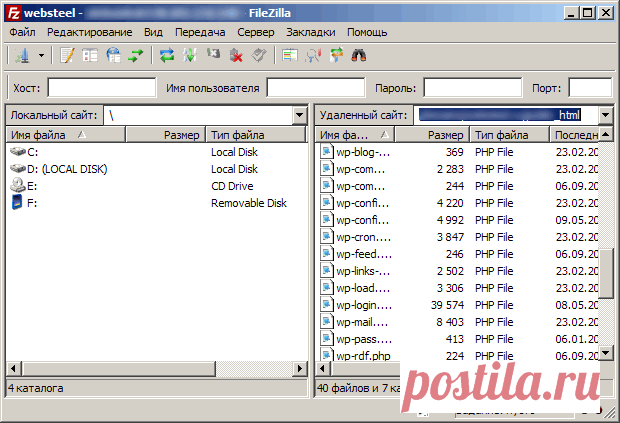Screen dimensions: 620x423
Task: Focus the Имя пользователя input field
Action: click(x=316, y=87)
